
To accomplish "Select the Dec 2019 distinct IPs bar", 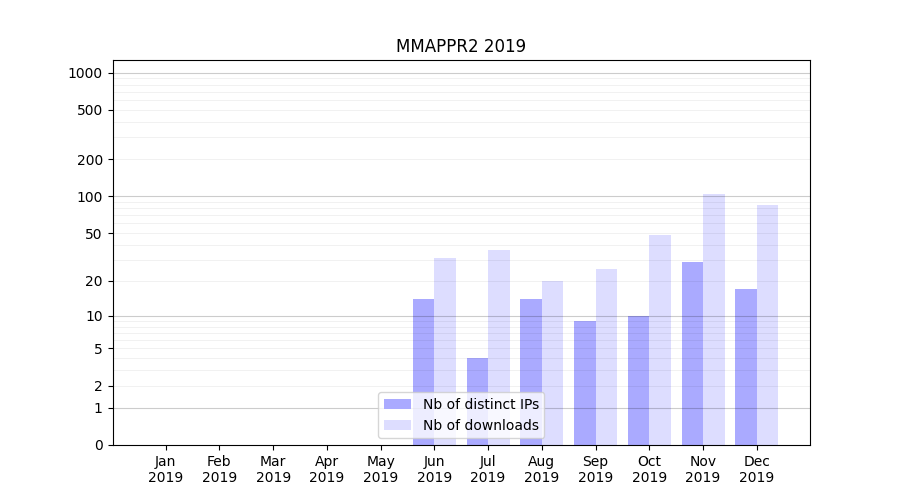I will click(x=746, y=367).
